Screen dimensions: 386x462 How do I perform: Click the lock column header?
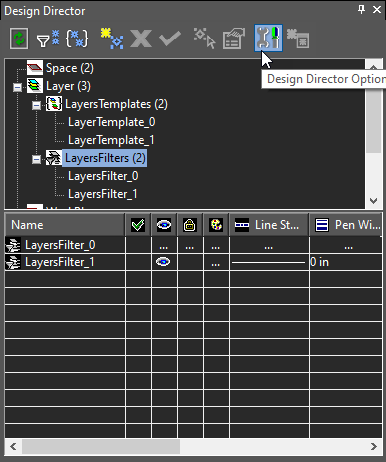[x=190, y=225]
